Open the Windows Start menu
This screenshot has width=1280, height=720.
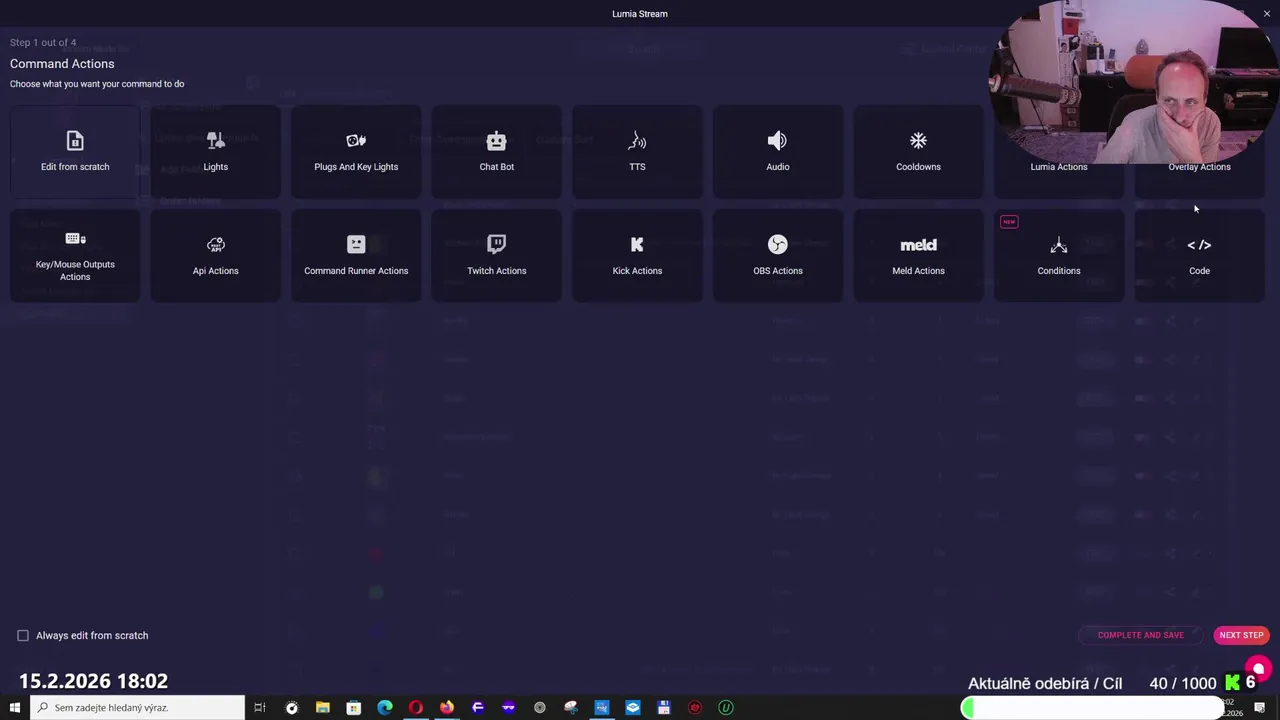tap(14, 708)
